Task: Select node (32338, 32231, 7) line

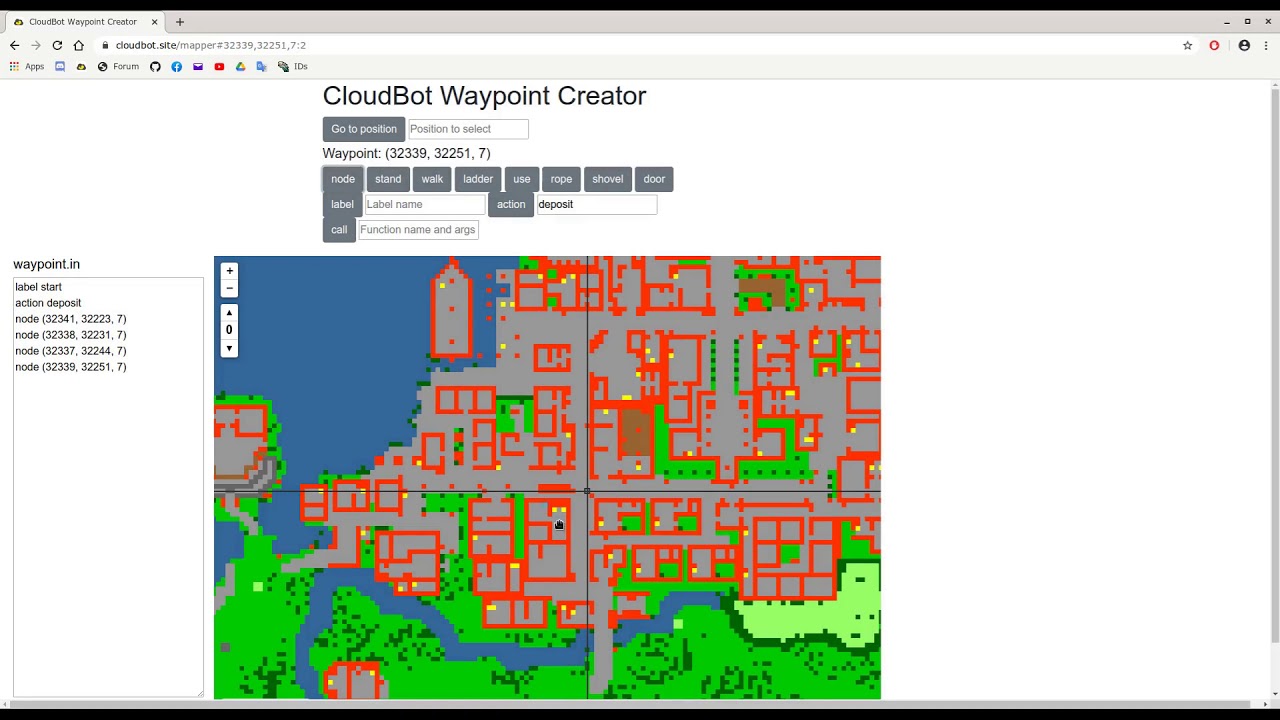Action: pos(70,335)
